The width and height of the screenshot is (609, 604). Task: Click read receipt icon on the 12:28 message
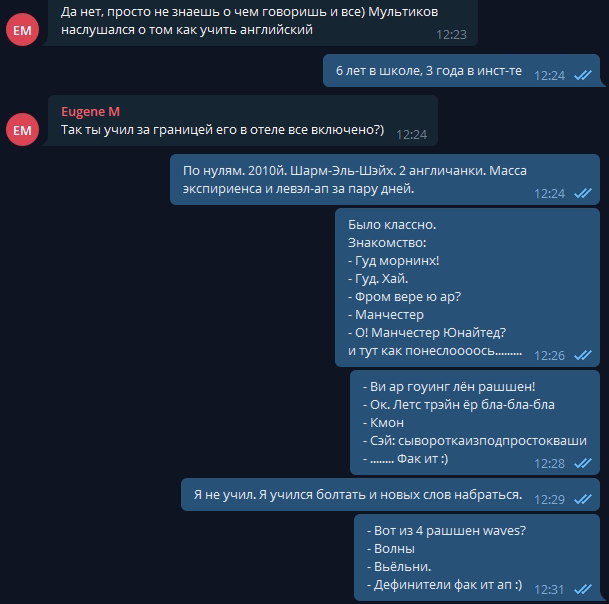[x=582, y=463]
